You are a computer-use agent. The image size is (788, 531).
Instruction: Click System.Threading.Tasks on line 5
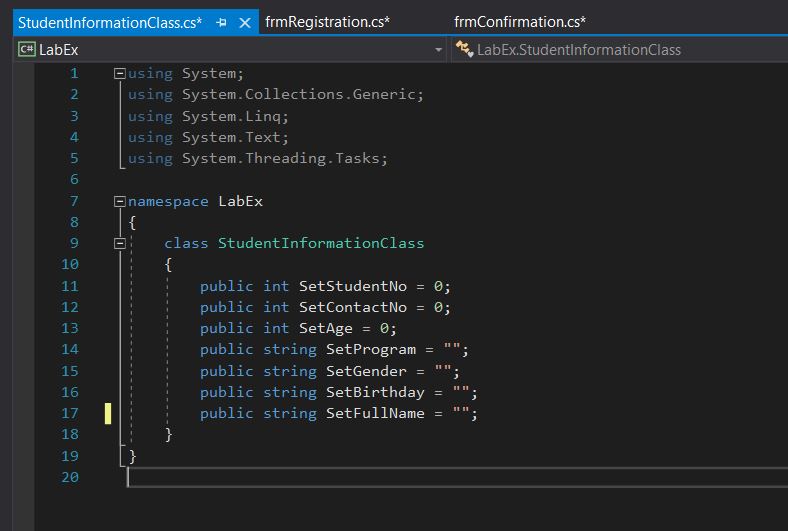click(x=280, y=158)
